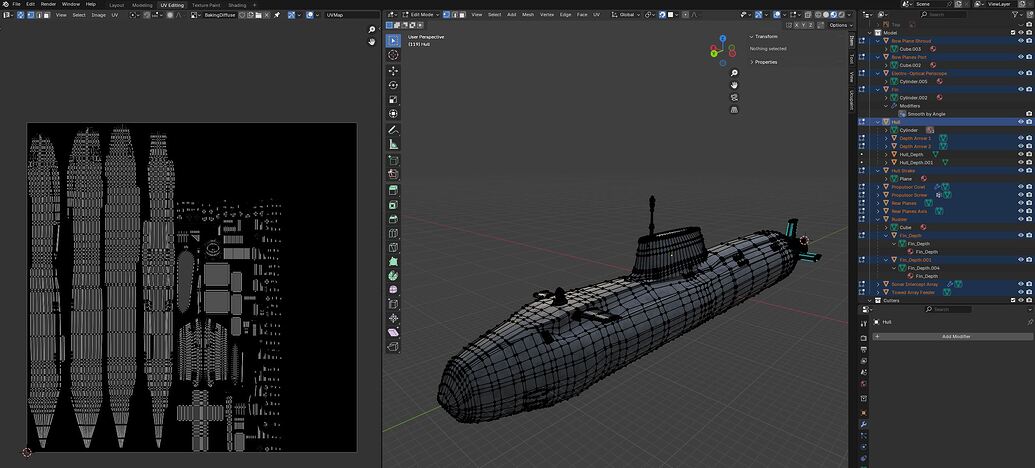Open the Modifiers wrench tab in Properties
The width and height of the screenshot is (1035, 468).
[x=863, y=424]
